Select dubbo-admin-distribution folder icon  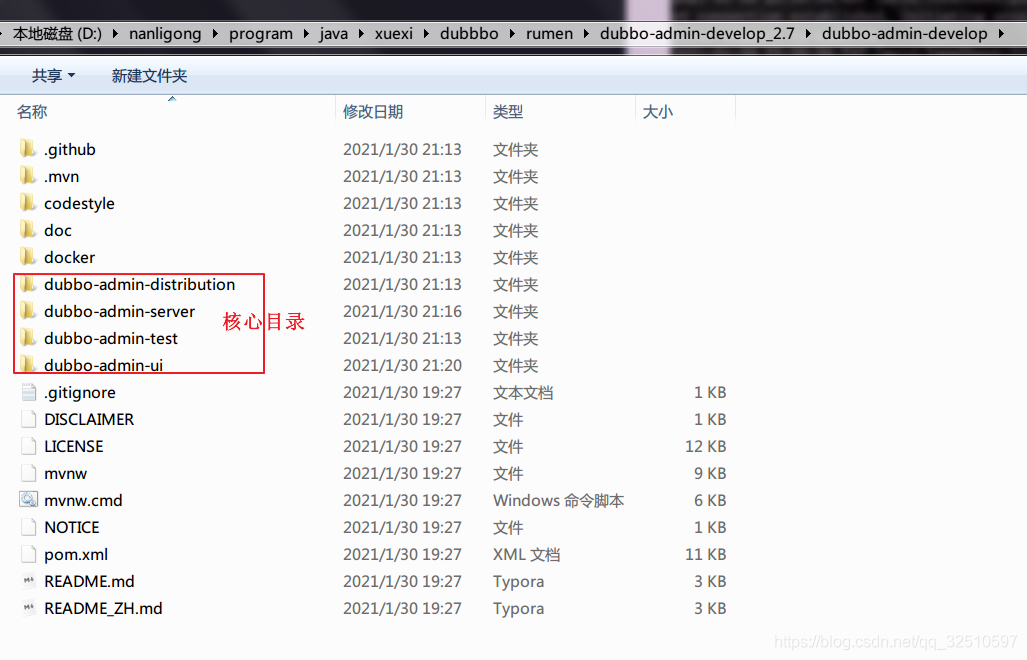pos(28,284)
